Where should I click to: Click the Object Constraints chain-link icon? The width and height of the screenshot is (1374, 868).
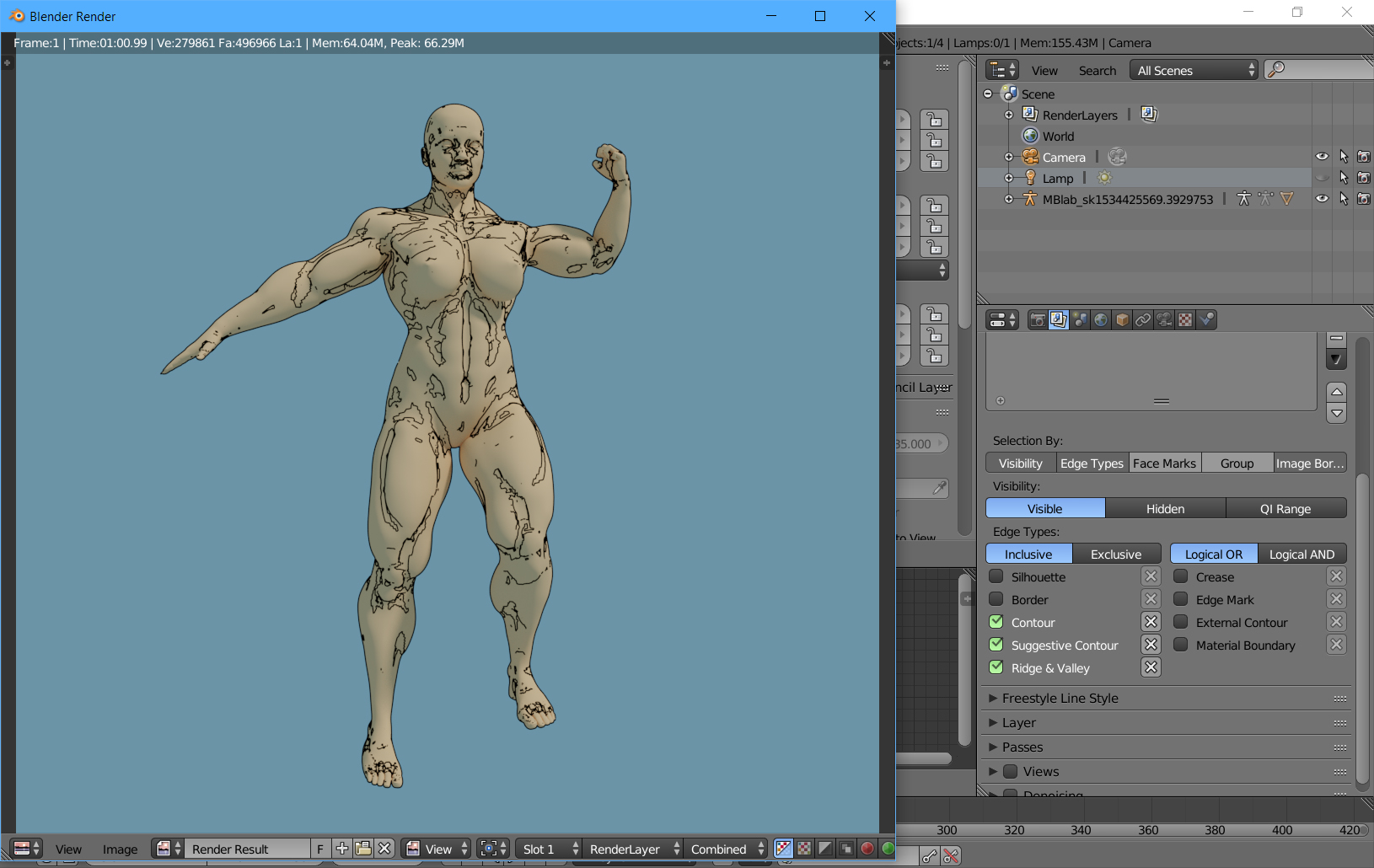(1143, 320)
